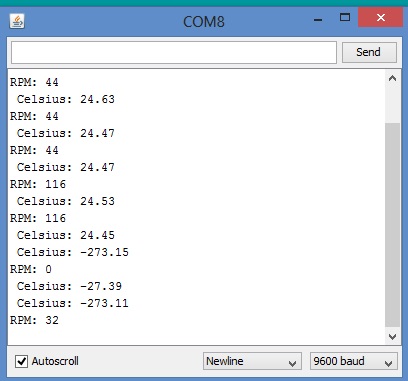
Task: Click the 'Celsius: 24.53' output line
Action: [x=66, y=201]
